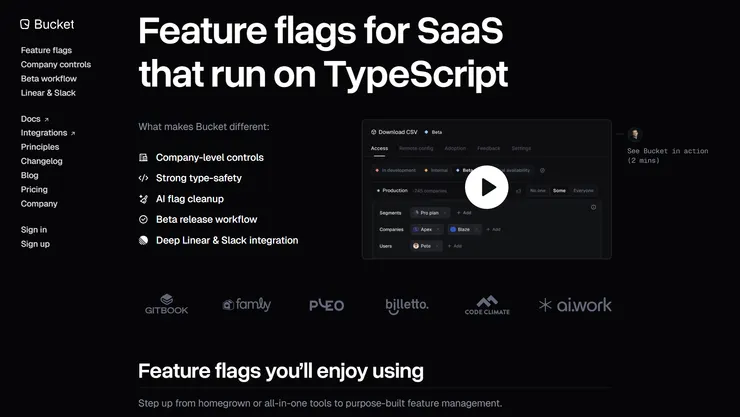The width and height of the screenshot is (740, 417).
Task: Select the 'Feature flags for SaaS' headline
Action: tap(321, 31)
